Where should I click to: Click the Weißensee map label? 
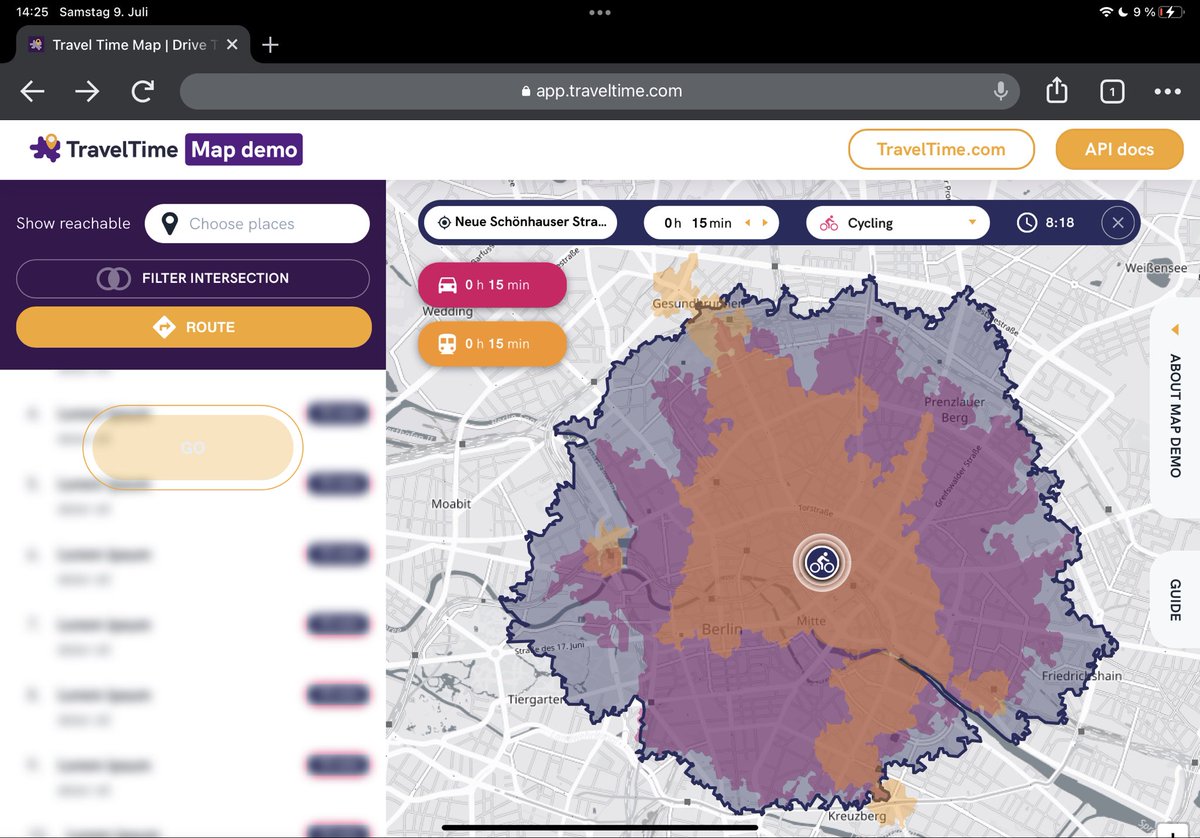(1156, 268)
